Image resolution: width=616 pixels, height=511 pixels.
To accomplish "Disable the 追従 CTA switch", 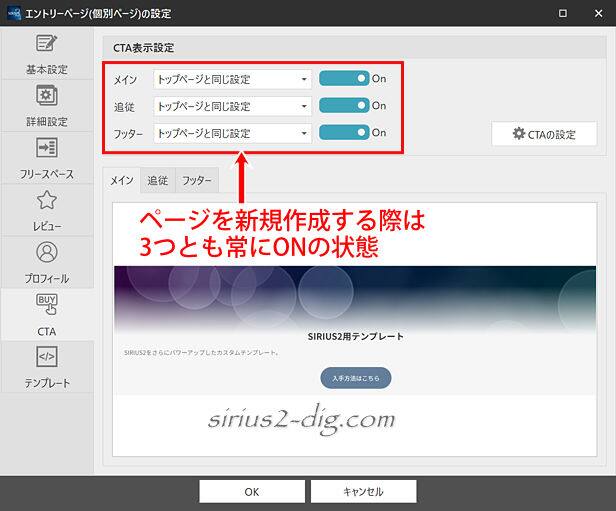I will [344, 106].
